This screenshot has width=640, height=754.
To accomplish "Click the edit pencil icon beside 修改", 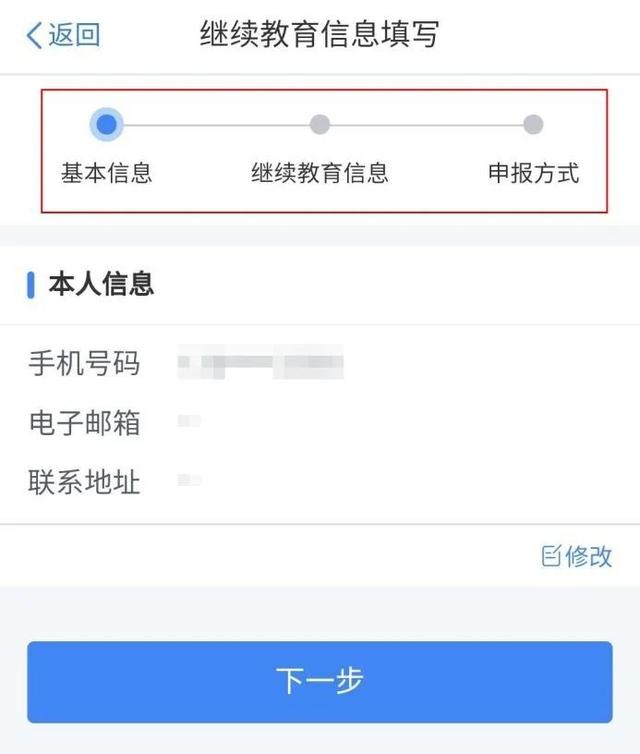I will 552,556.
